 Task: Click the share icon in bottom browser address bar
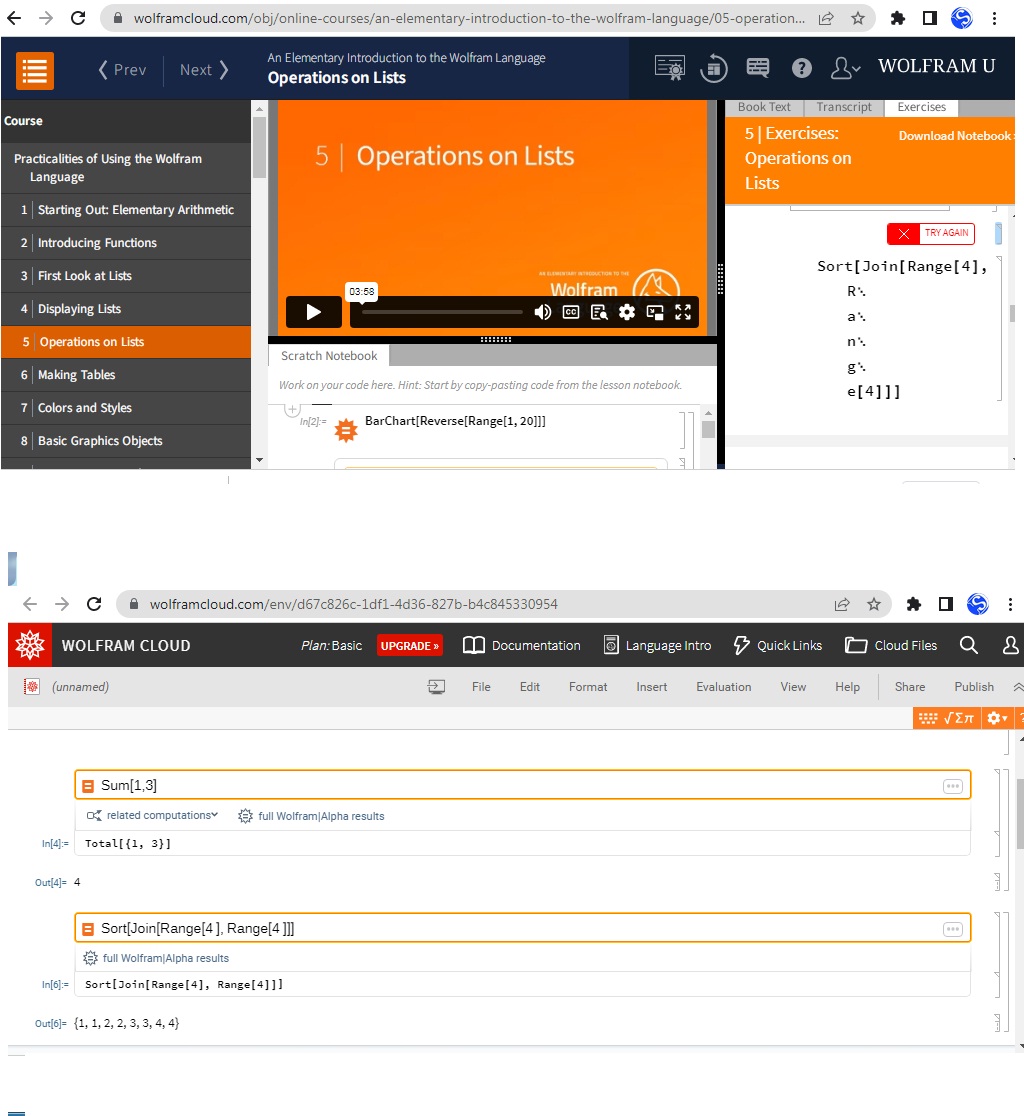(x=842, y=604)
